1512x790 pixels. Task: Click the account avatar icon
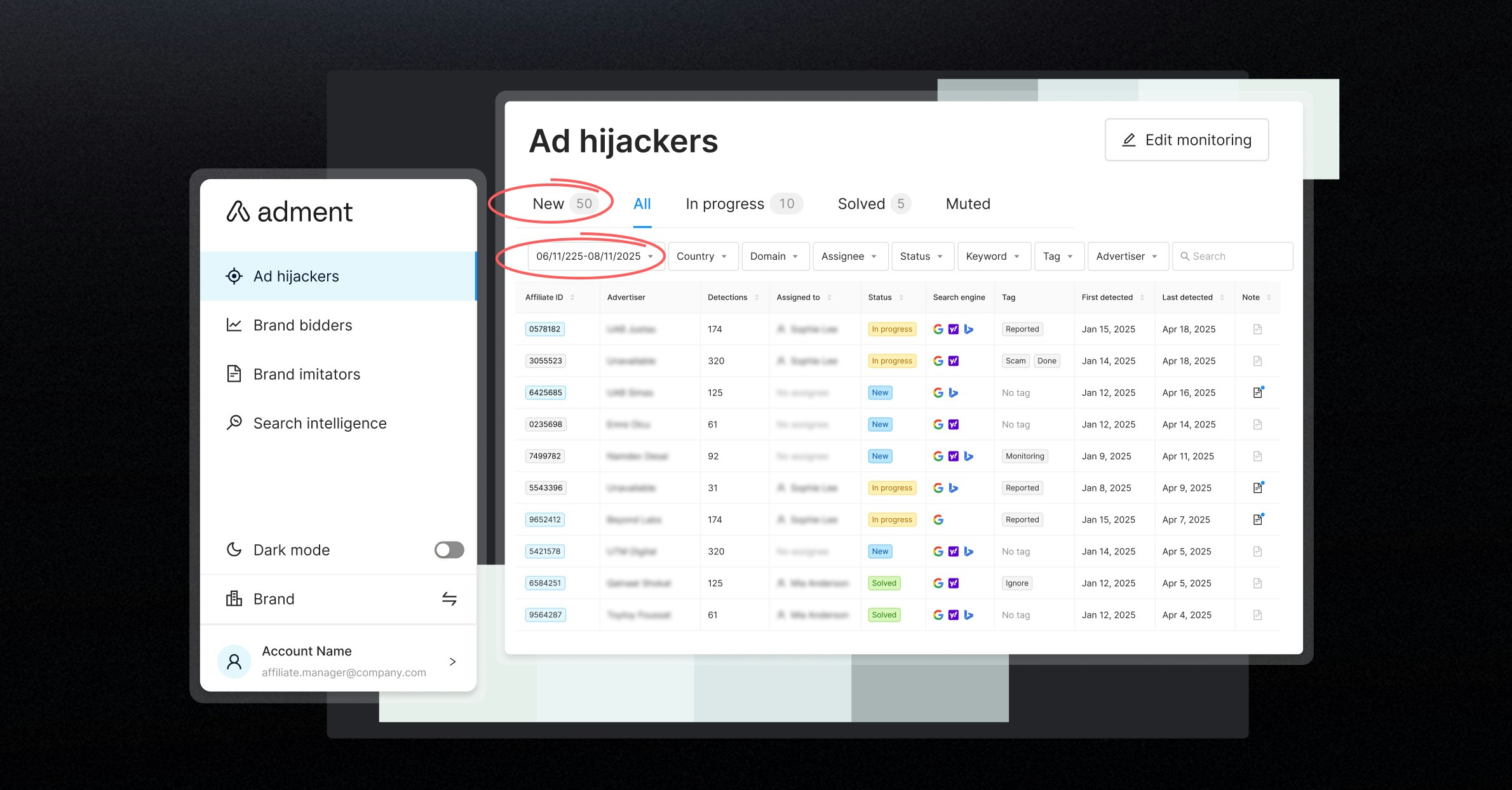pos(234,661)
